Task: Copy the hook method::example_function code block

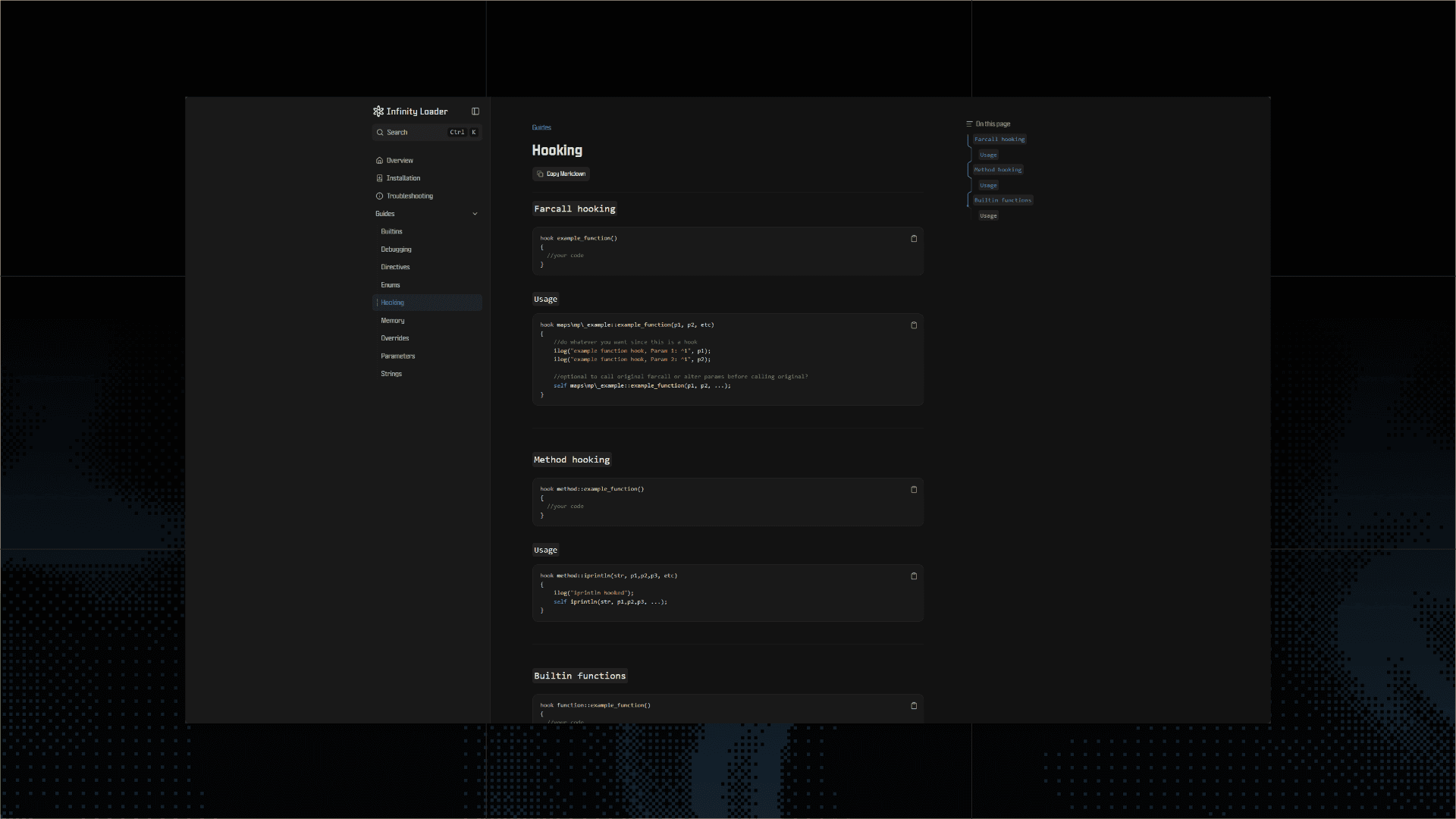Action: tap(914, 490)
